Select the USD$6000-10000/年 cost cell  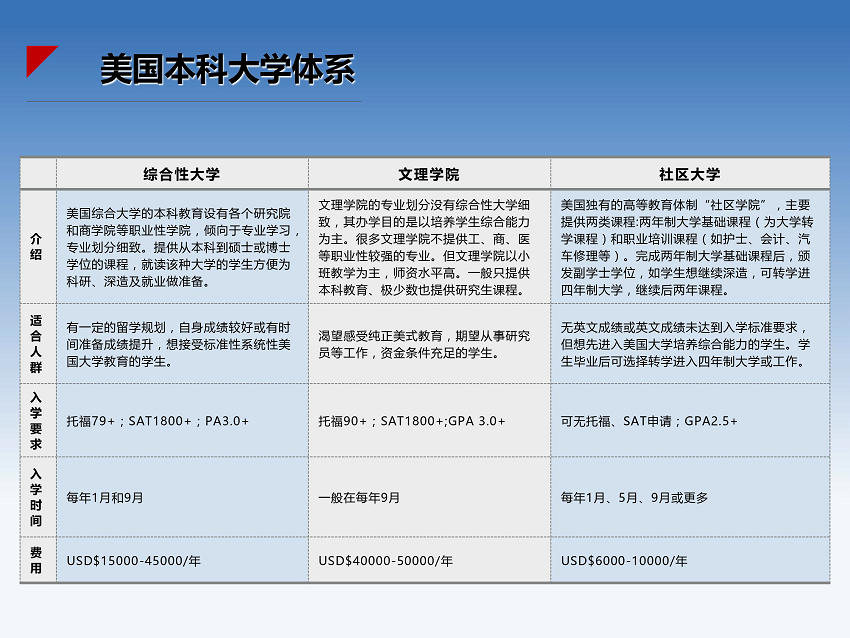click(690, 560)
